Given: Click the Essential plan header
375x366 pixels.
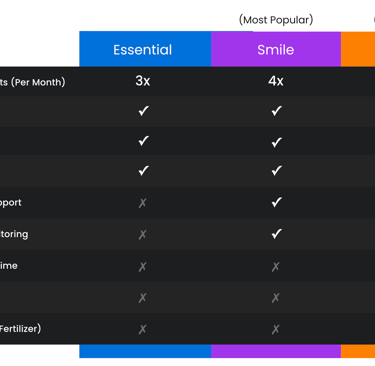Looking at the screenshot, I should [x=145, y=49].
